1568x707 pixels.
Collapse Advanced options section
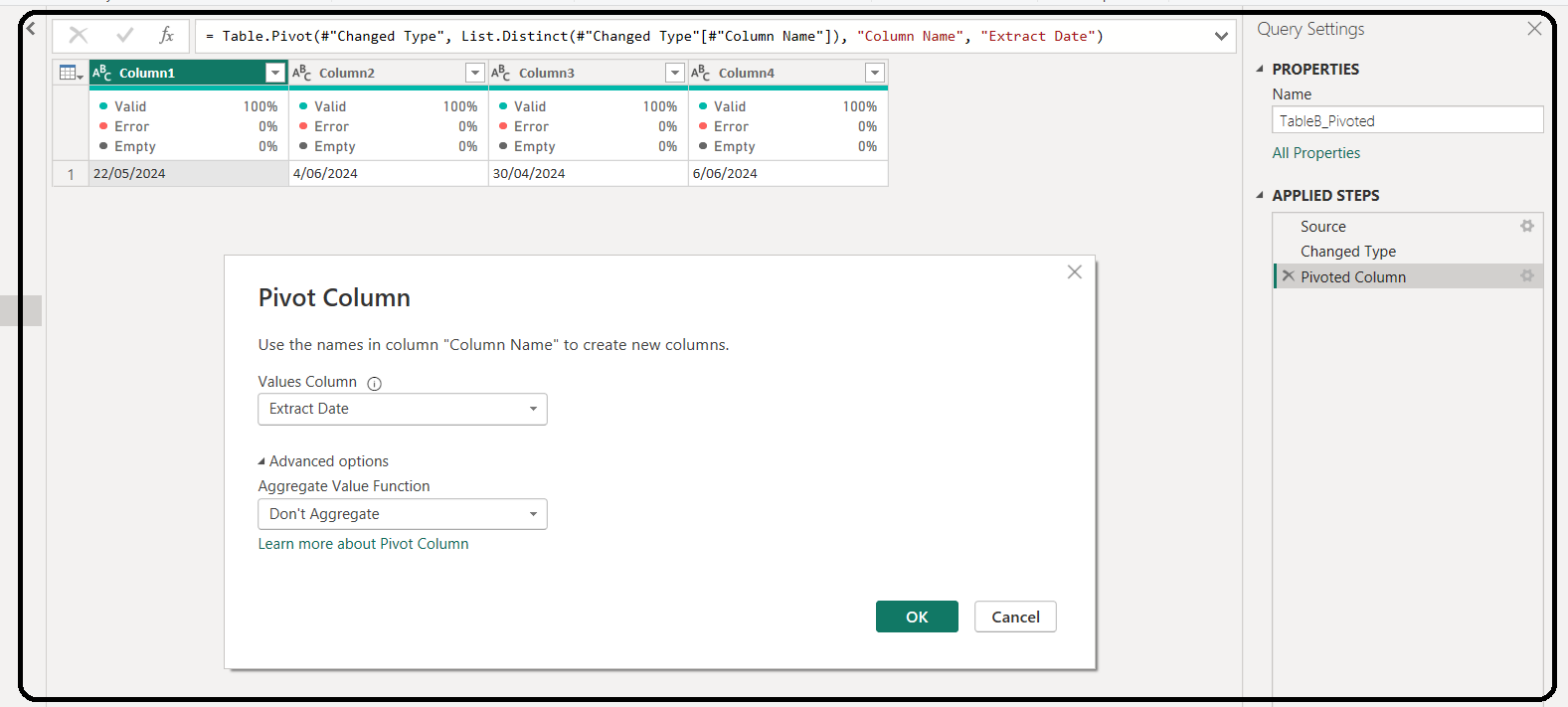coord(323,461)
